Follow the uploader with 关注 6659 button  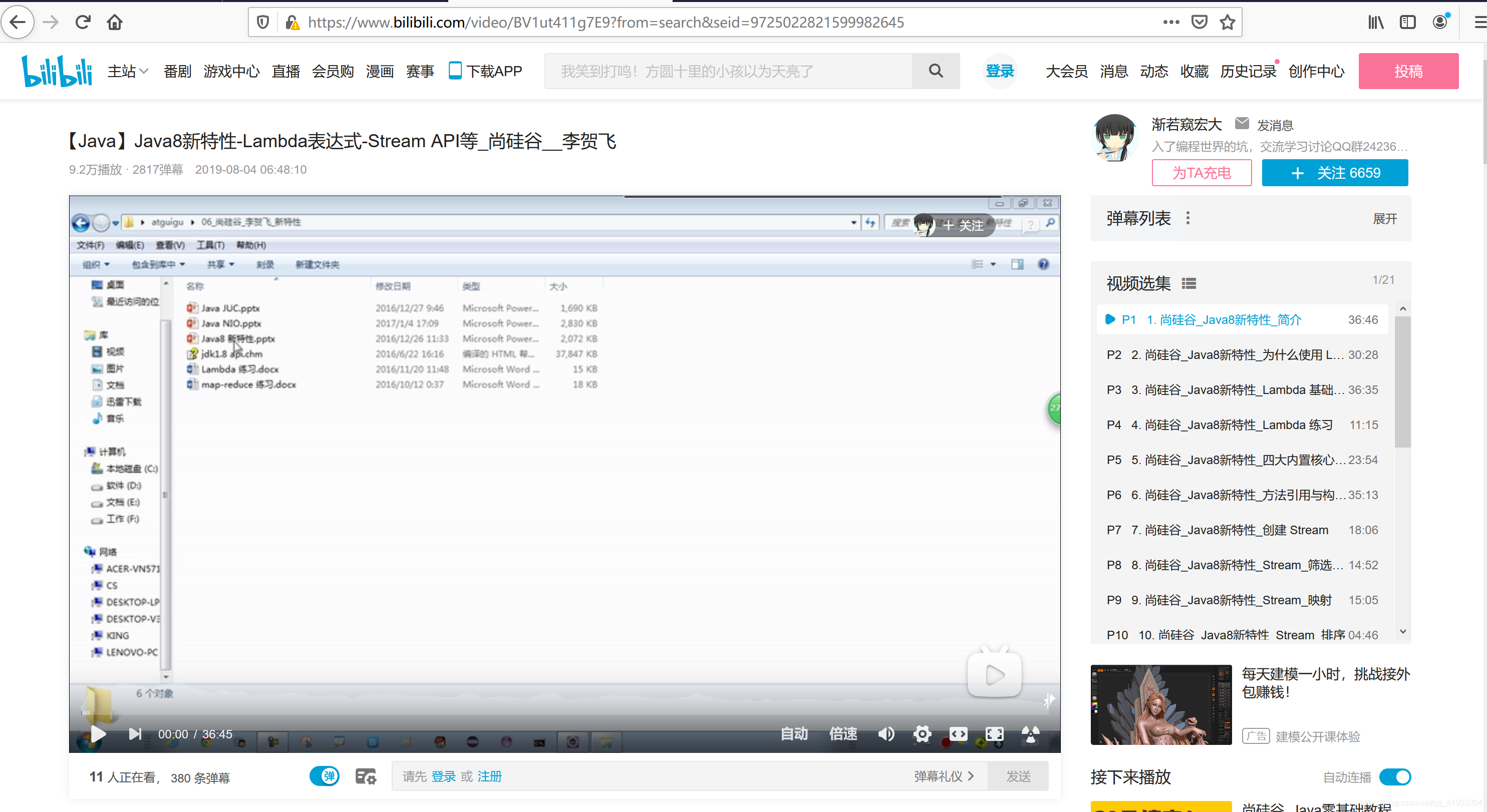click(1335, 173)
